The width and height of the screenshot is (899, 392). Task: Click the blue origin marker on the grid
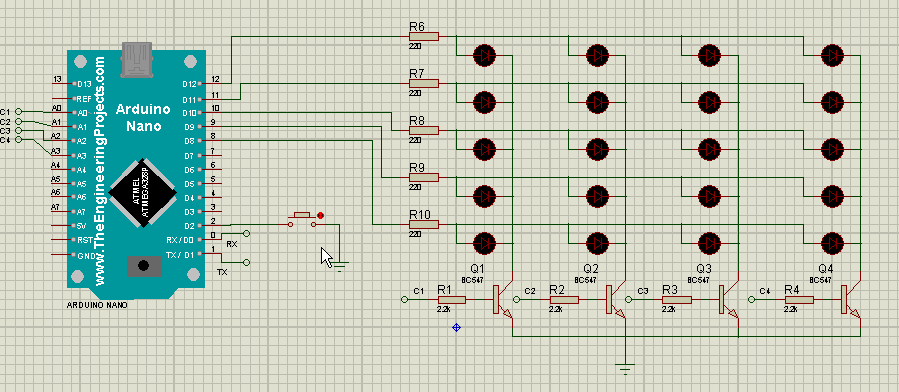point(456,327)
